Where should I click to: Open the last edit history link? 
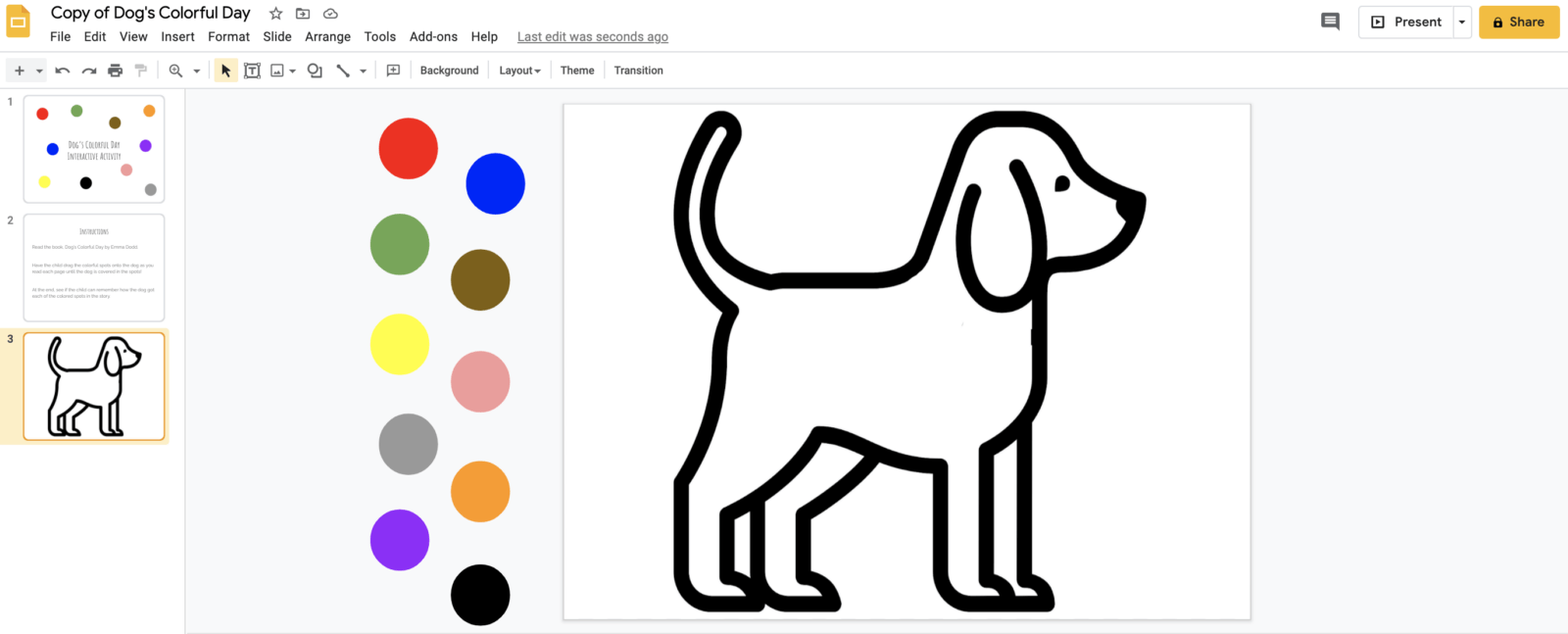click(x=592, y=37)
